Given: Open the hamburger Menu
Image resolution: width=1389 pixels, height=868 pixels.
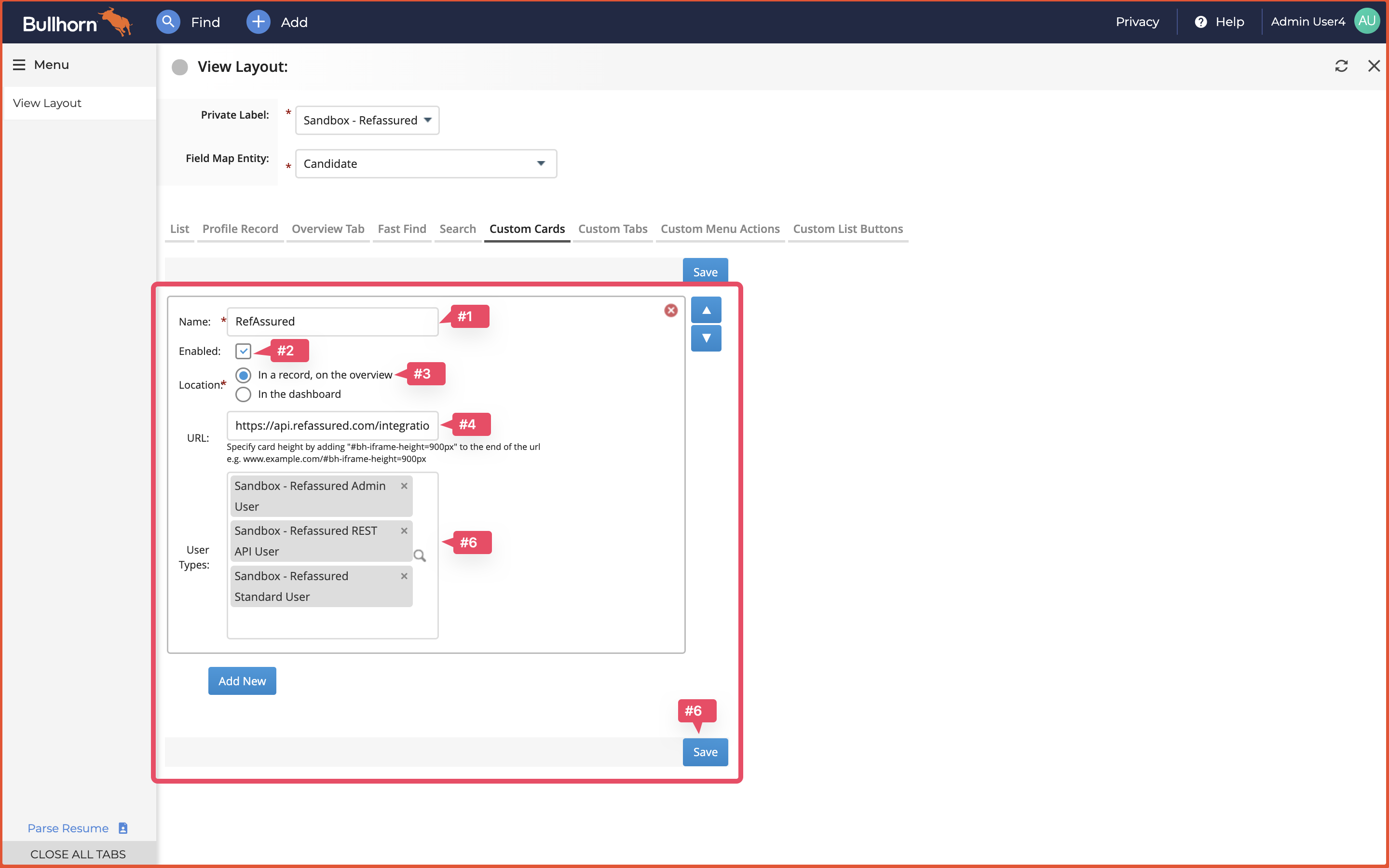Looking at the screenshot, I should click(19, 64).
